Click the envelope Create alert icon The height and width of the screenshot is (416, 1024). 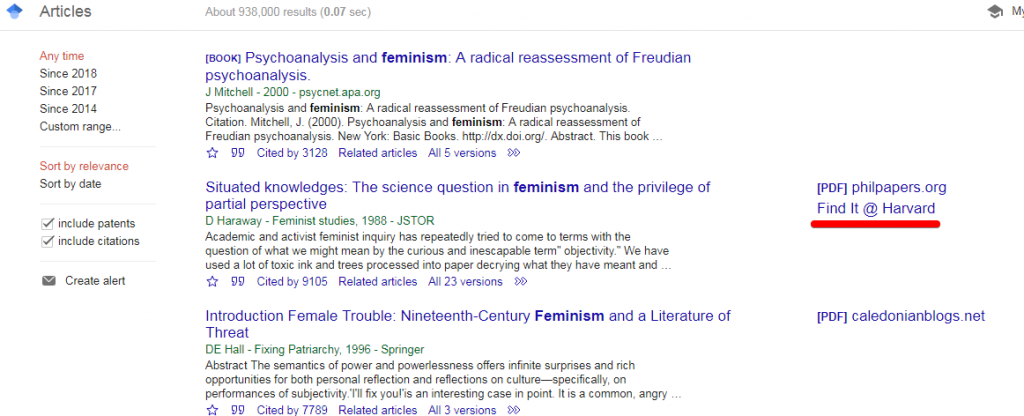(x=49, y=281)
